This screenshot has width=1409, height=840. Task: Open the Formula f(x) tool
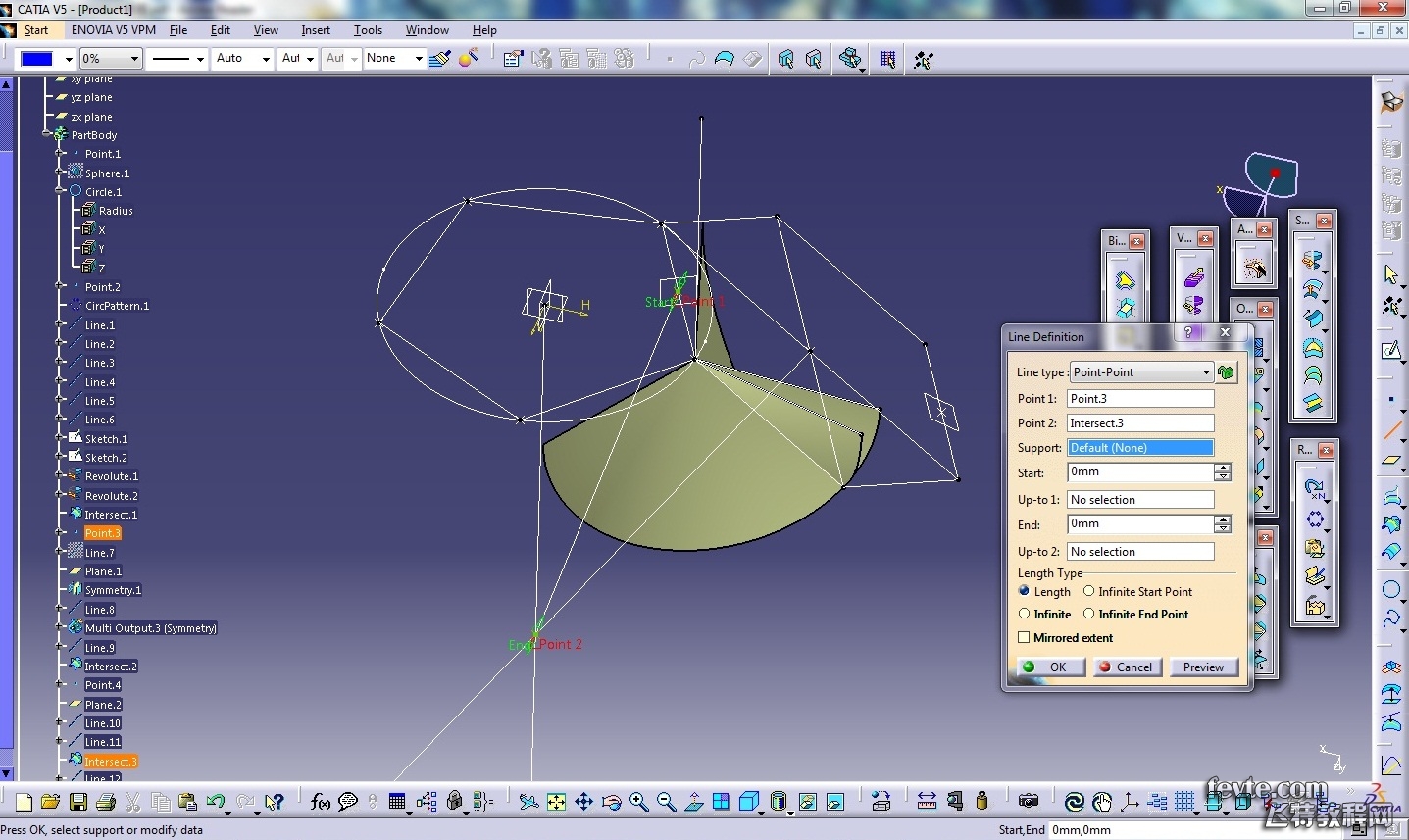(321, 802)
